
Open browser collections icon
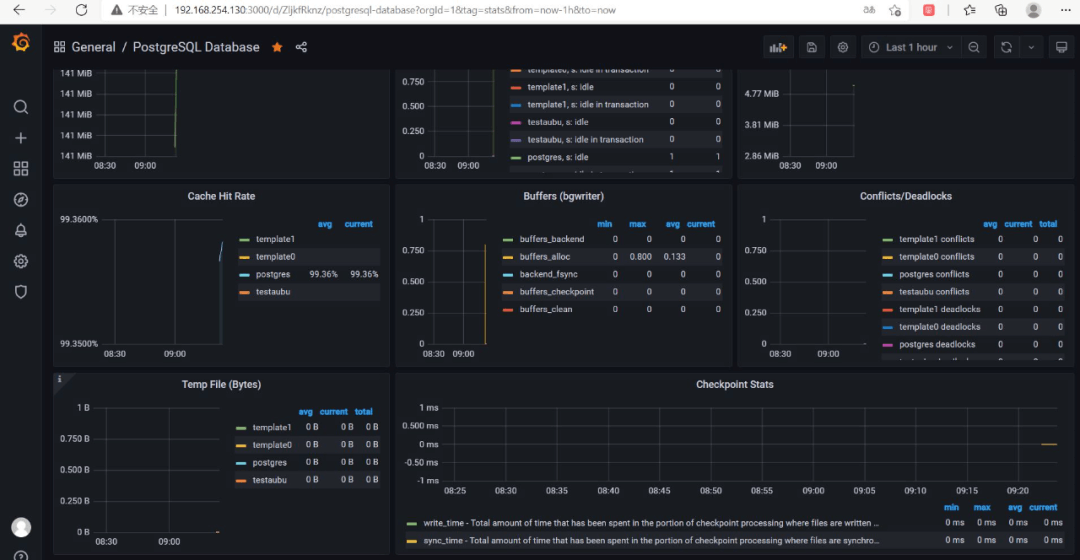(1001, 10)
